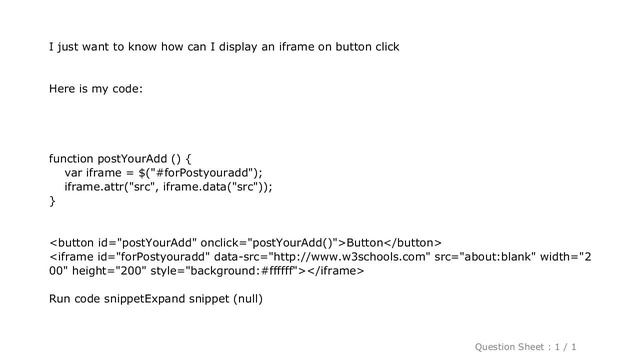Screen dimensions: 640x360
Task: Select the "function postYourAdd () {" line
Action: (x=120, y=159)
